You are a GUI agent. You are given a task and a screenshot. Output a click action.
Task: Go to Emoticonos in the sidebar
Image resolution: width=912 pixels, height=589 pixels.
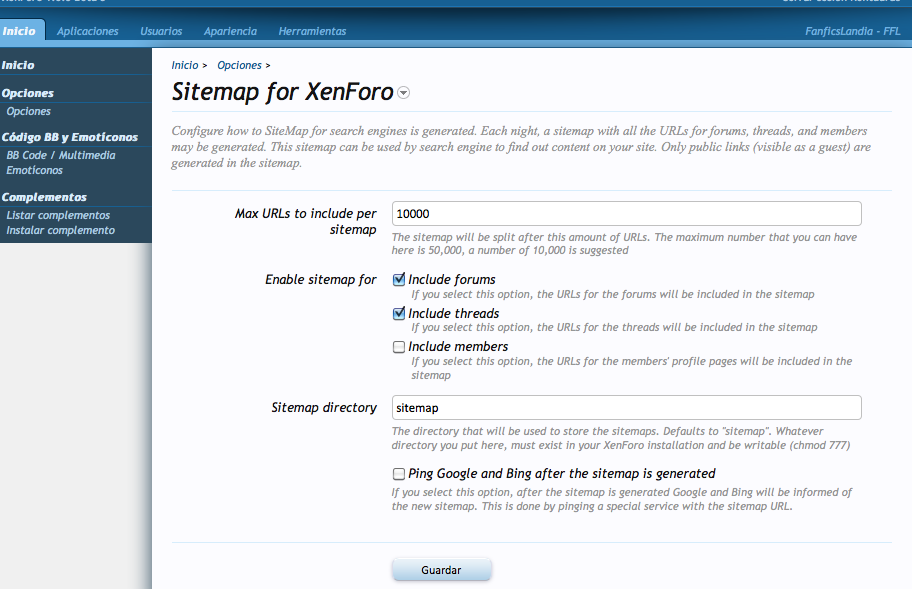pos(34,170)
